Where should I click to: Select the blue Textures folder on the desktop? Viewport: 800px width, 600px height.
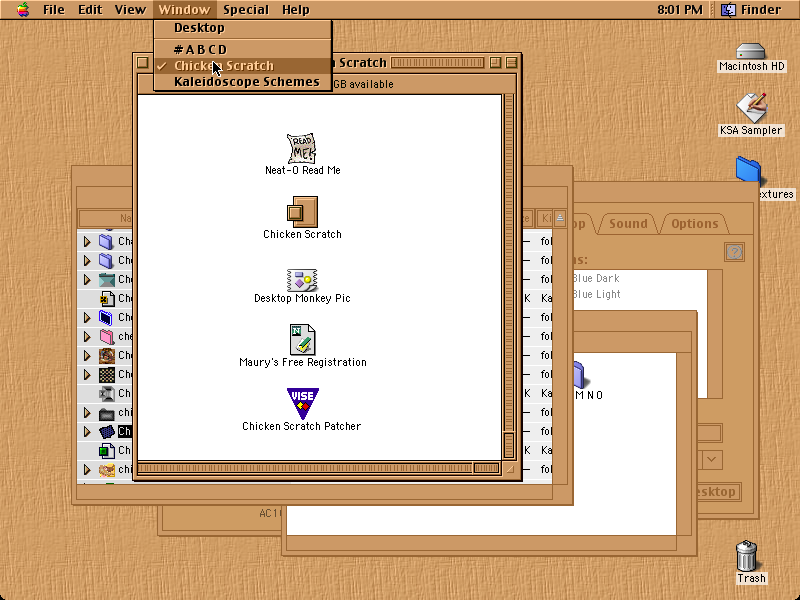click(x=748, y=170)
